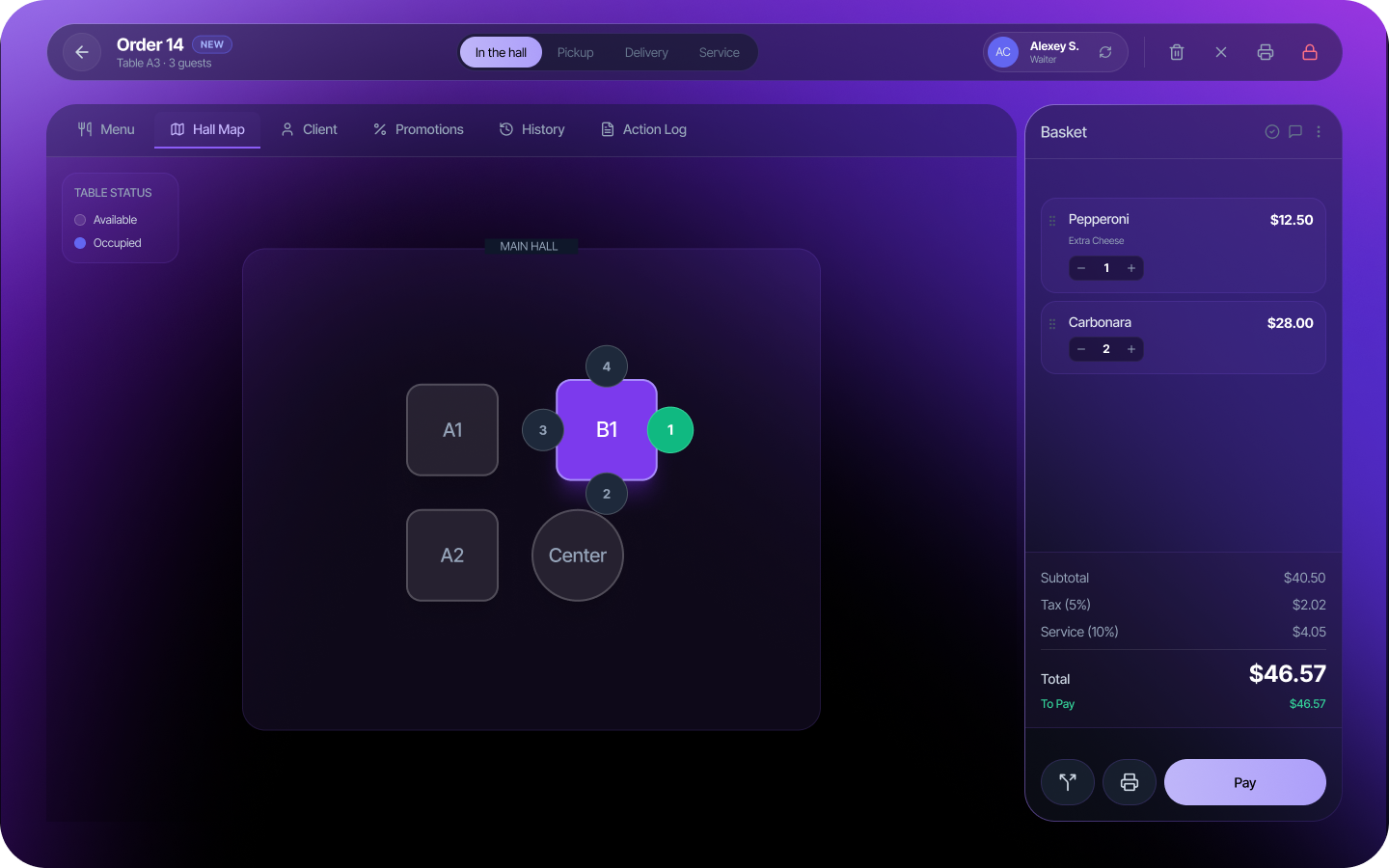Switch order type to Service
The image size is (1389, 868).
click(x=720, y=52)
